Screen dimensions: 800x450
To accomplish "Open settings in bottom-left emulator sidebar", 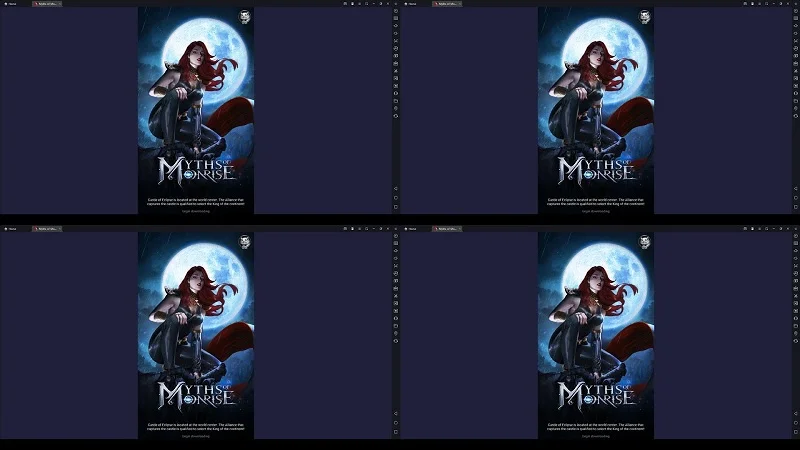I will 396,236.
